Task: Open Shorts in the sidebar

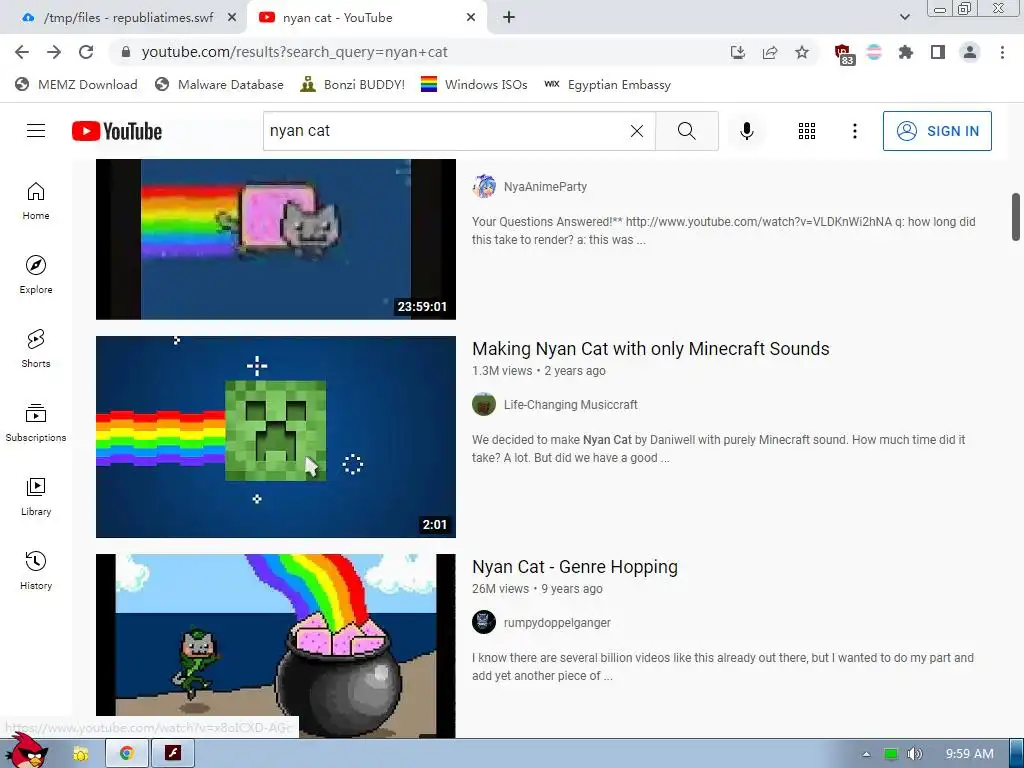Action: (x=36, y=349)
